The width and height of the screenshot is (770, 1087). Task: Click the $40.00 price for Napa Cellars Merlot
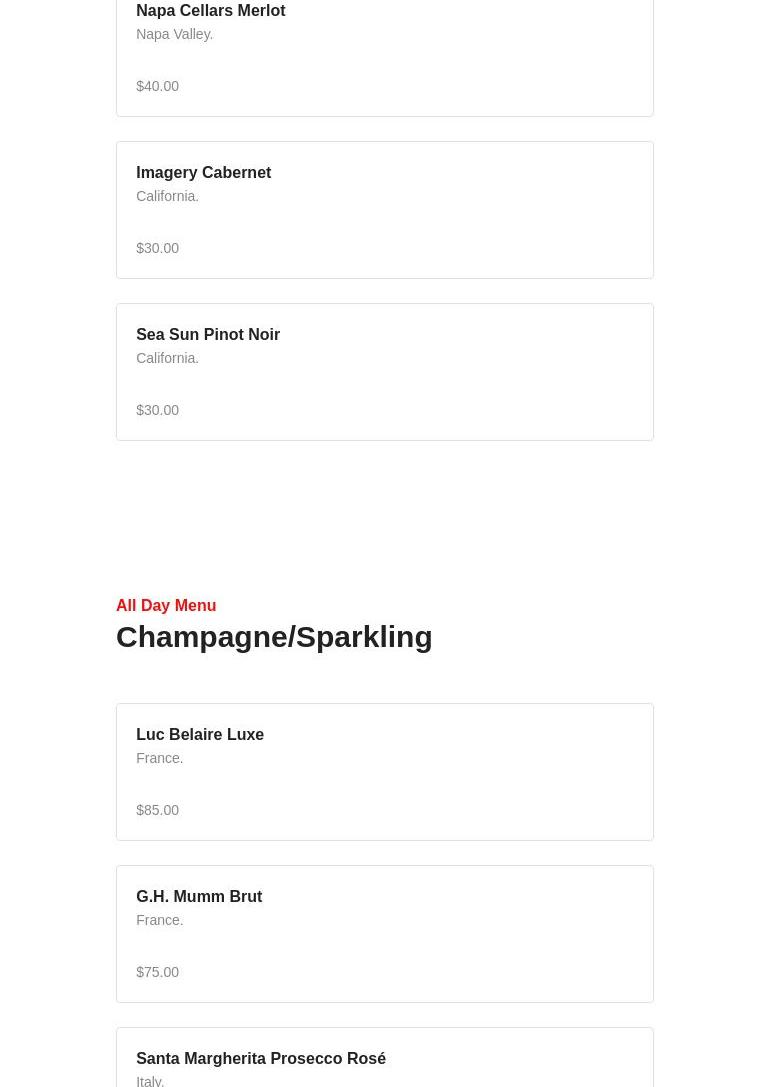point(157,86)
